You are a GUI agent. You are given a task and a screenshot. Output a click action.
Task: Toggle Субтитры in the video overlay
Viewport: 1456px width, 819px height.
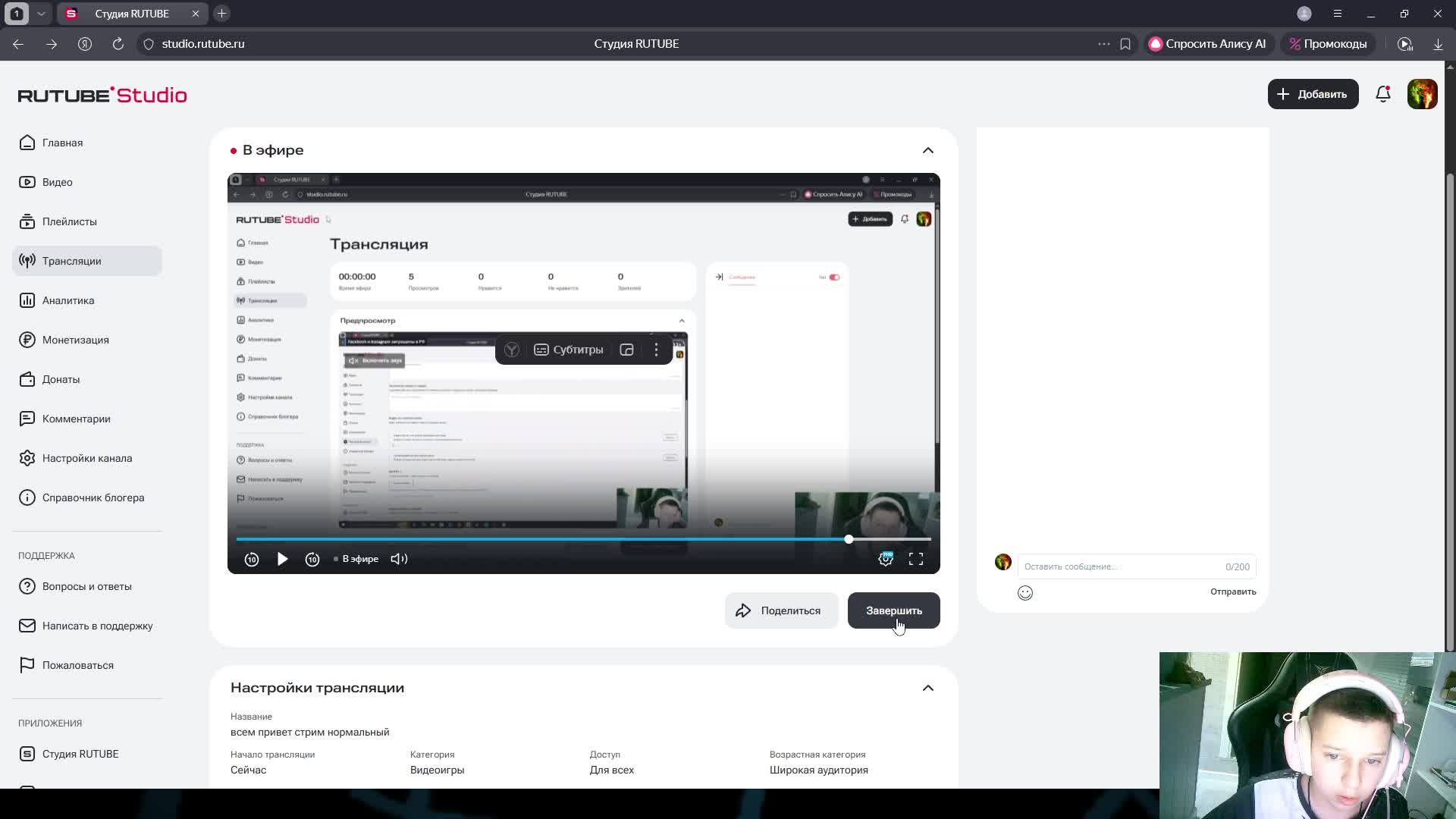pyautogui.click(x=569, y=350)
